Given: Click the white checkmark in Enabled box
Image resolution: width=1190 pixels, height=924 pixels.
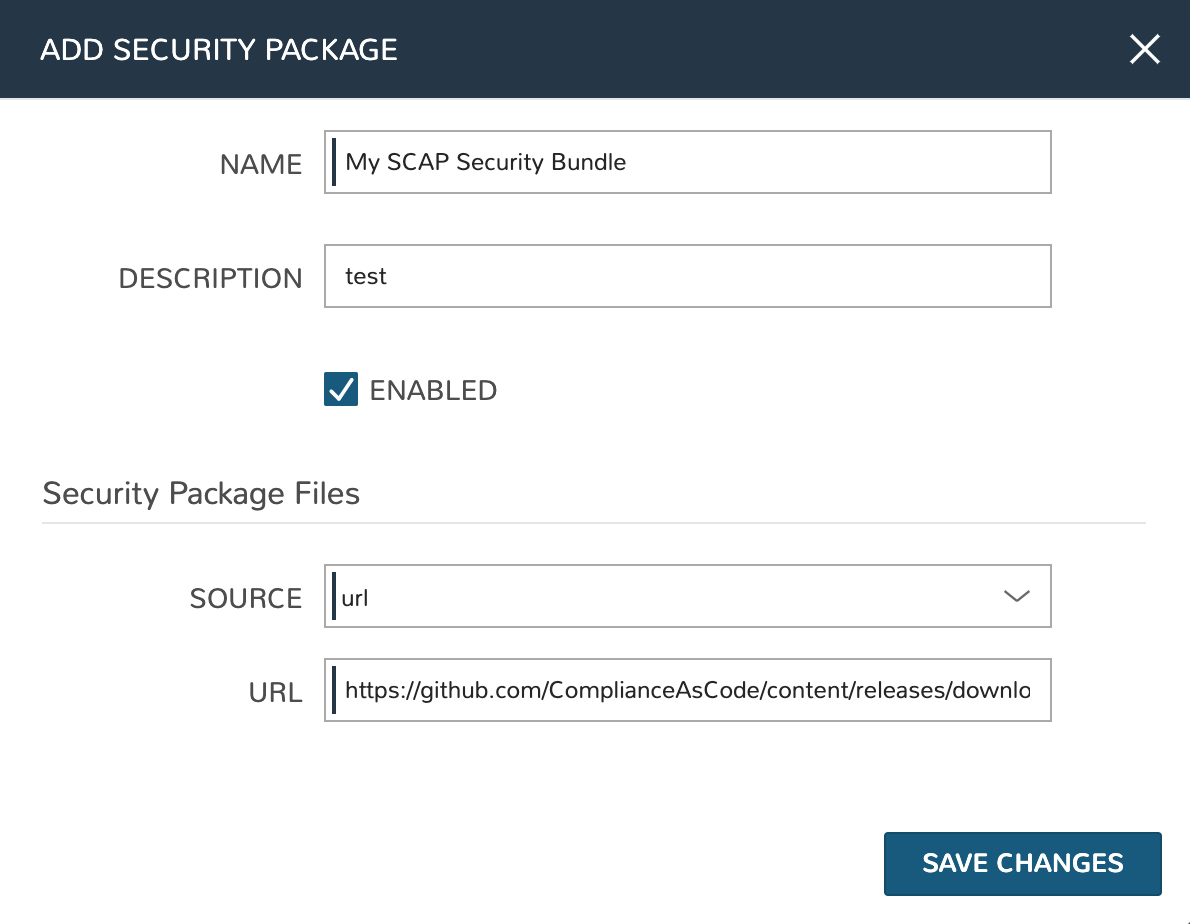Looking at the screenshot, I should 341,389.
